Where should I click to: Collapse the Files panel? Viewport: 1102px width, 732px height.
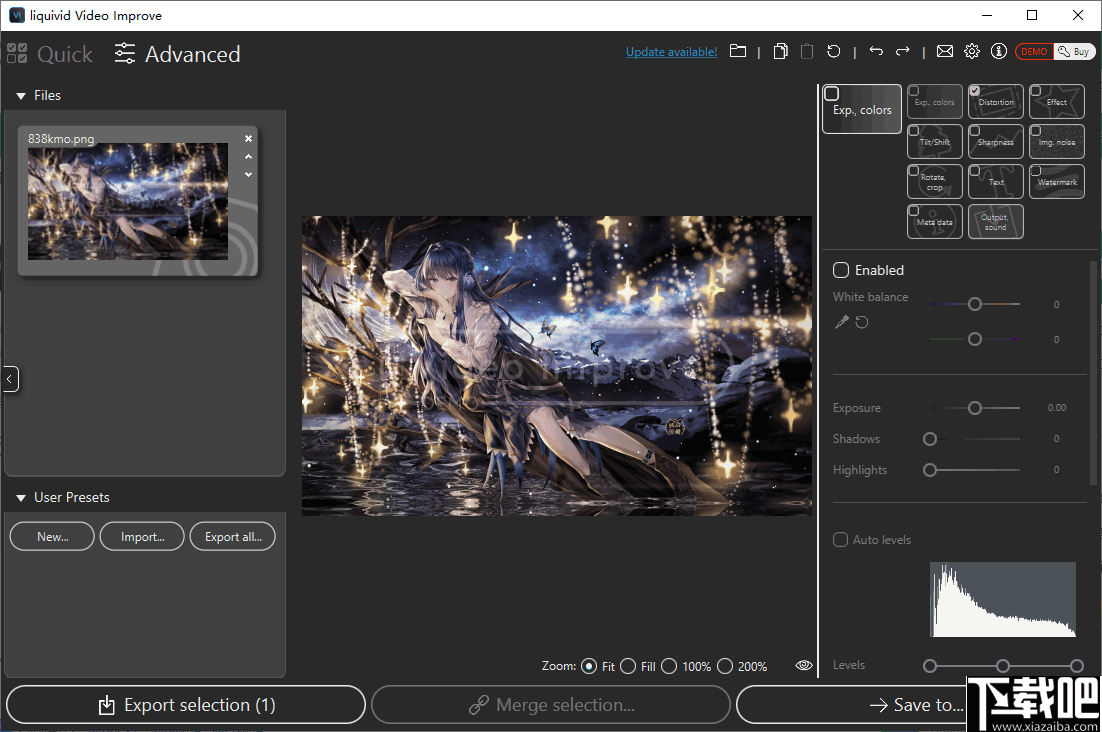click(22, 95)
